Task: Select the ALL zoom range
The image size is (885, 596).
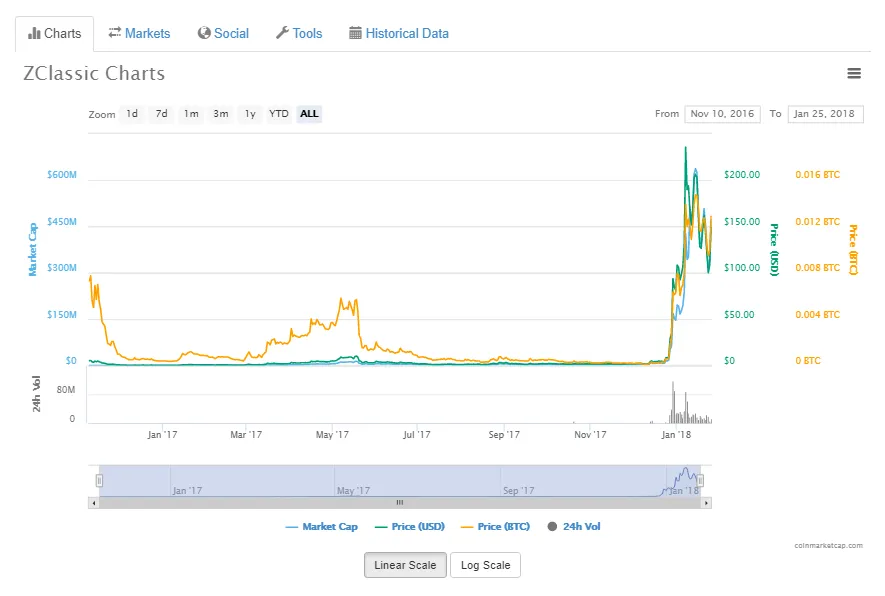Action: point(309,113)
